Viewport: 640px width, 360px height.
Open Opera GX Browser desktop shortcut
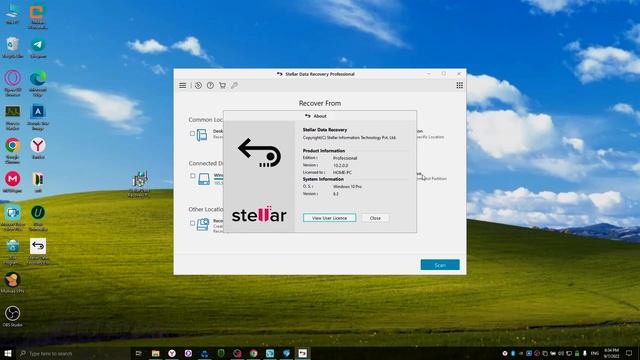(x=13, y=83)
